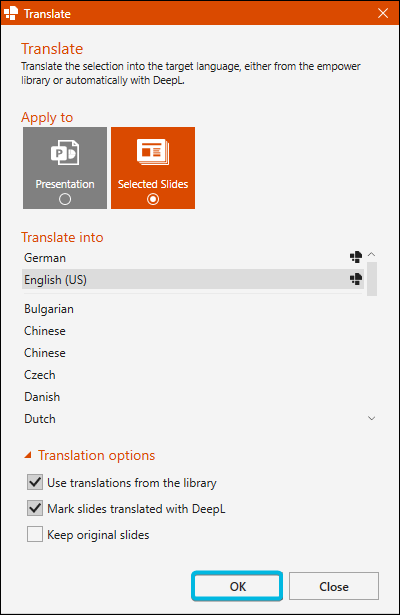Select the Presentation radio button
This screenshot has height=615, width=400.
[65, 199]
